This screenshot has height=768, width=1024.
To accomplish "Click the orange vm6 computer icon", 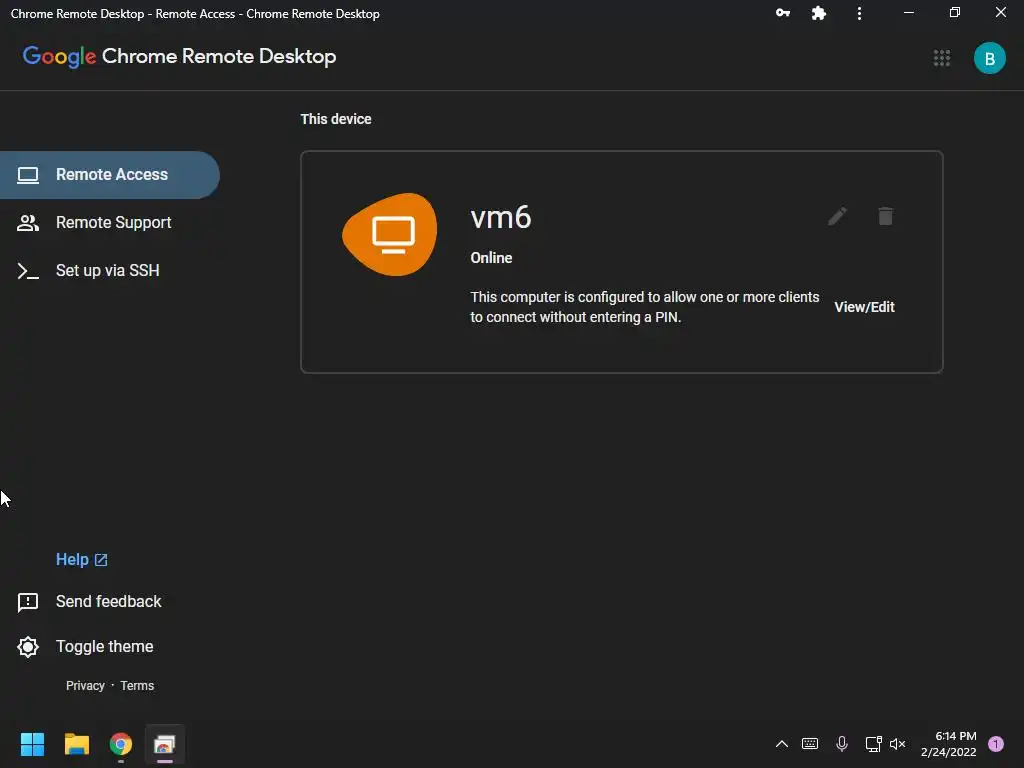I will 391,234.
